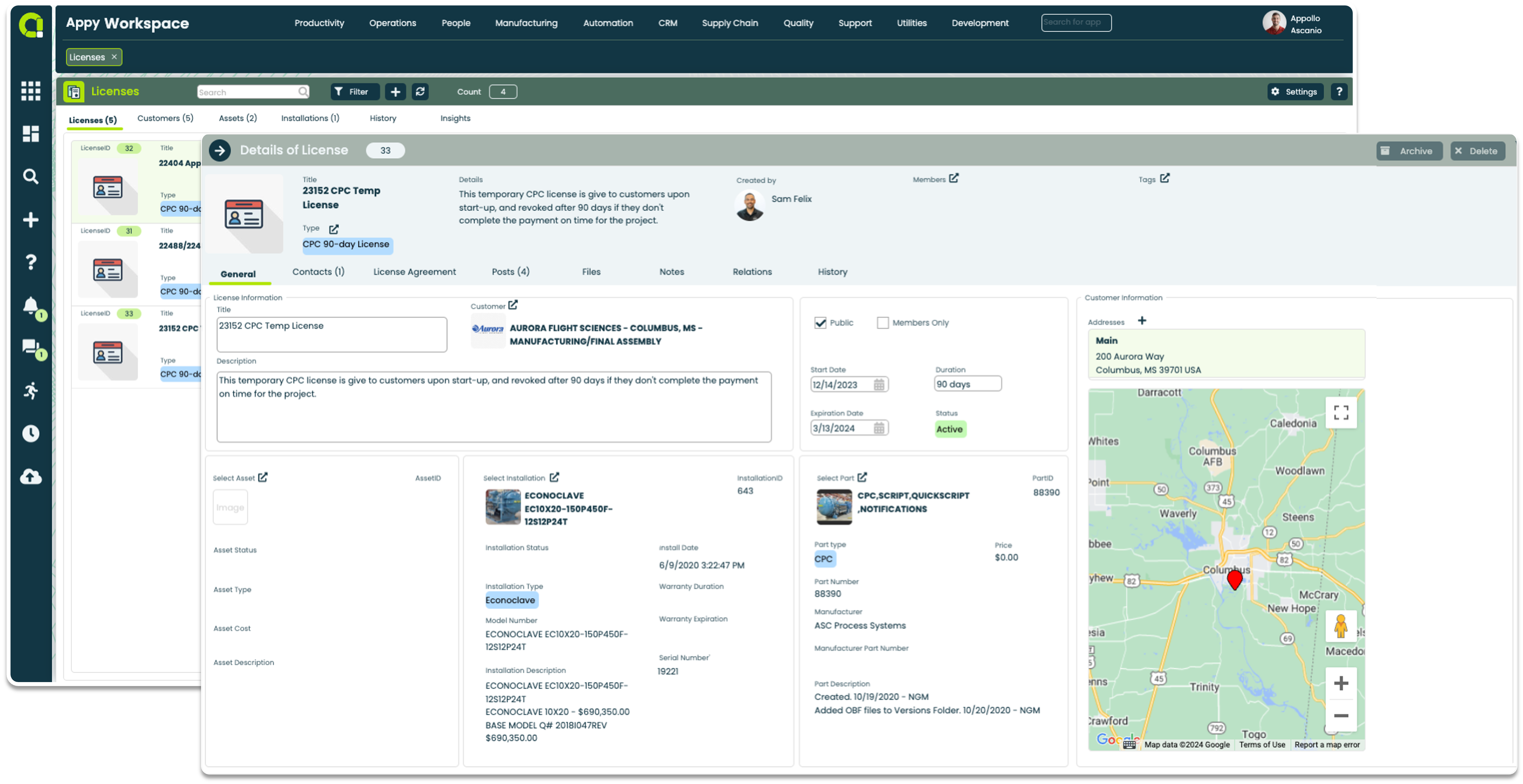Toggle the map fullscreen view icon
The image size is (1523, 784).
1341,412
